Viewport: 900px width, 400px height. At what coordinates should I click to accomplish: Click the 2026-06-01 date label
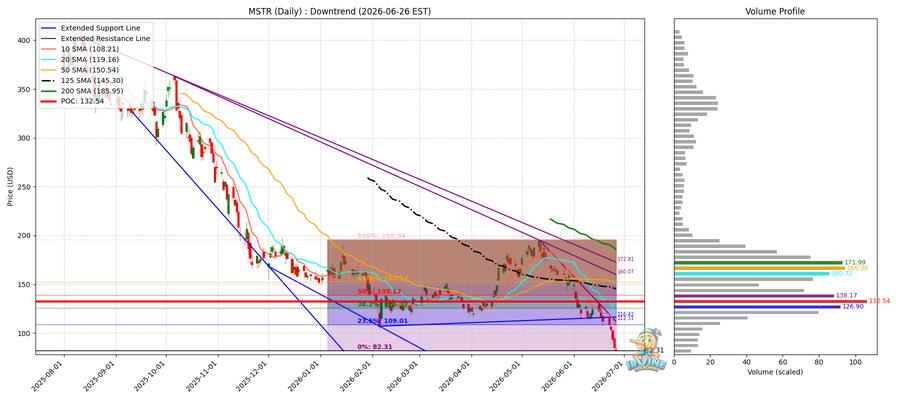pyautogui.click(x=559, y=375)
